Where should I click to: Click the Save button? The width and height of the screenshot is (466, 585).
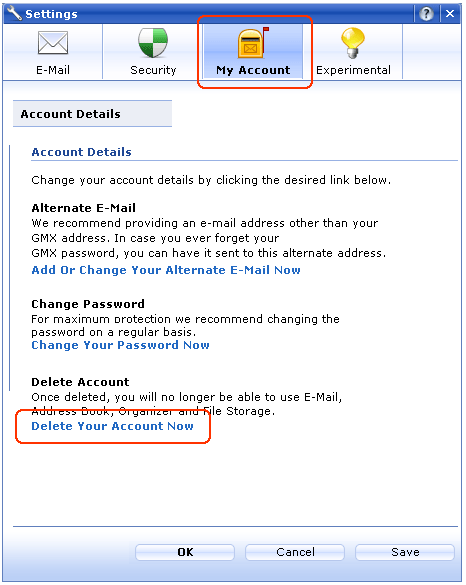[405, 552]
